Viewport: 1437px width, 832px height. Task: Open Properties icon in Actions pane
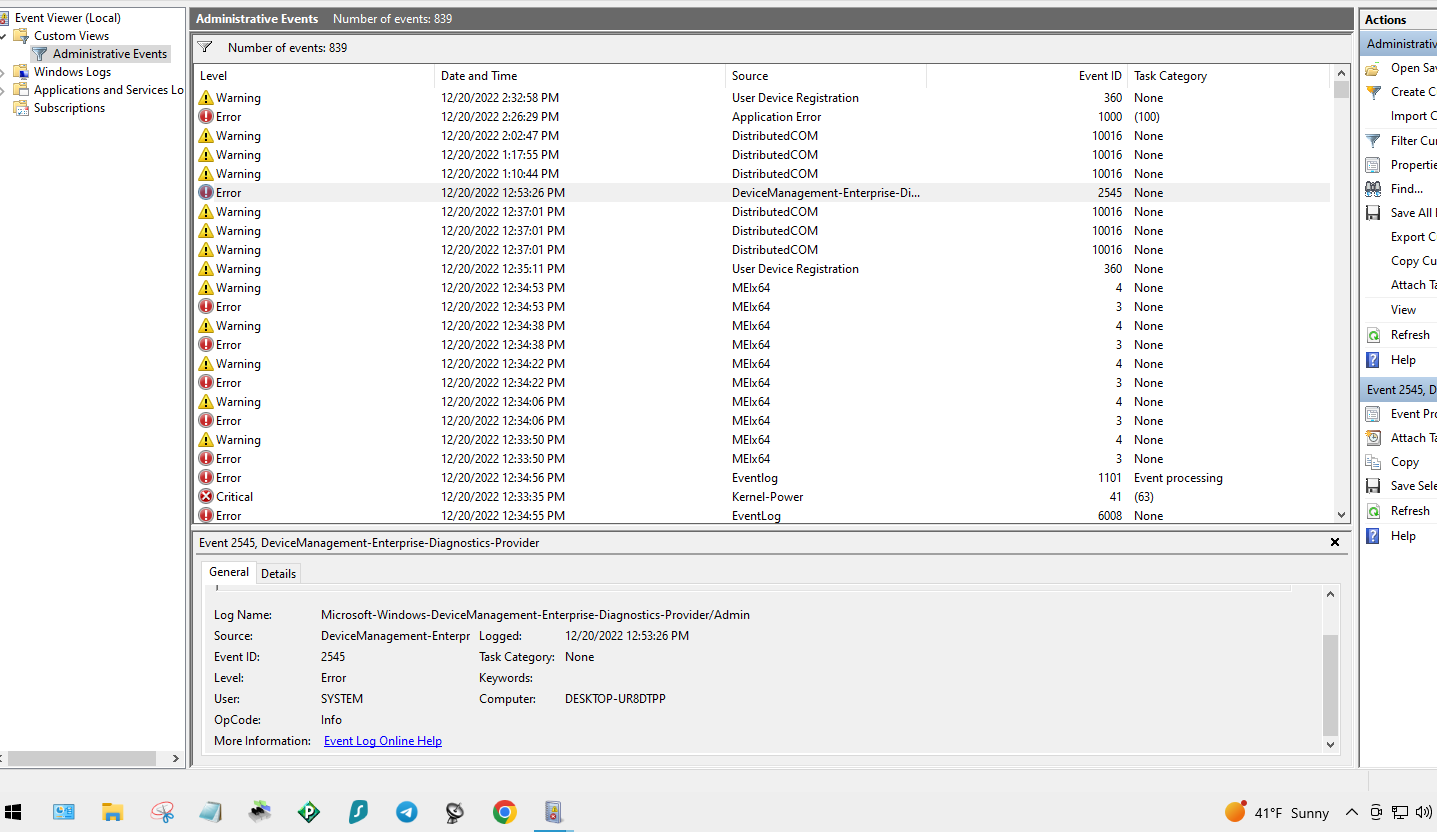1373,165
